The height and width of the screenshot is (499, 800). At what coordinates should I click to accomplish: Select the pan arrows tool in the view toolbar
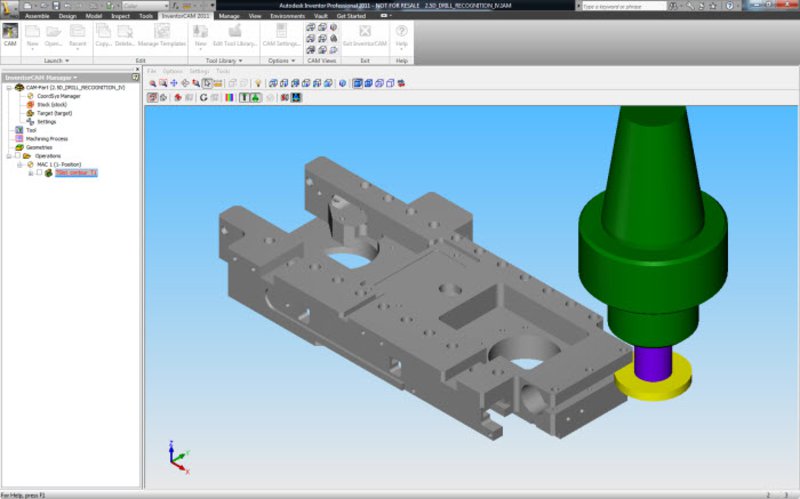(x=173, y=83)
